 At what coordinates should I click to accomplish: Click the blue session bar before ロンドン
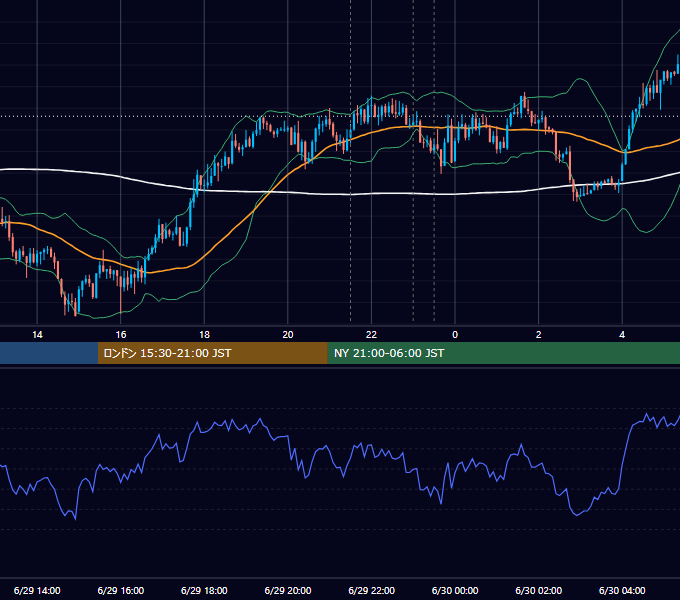point(49,353)
